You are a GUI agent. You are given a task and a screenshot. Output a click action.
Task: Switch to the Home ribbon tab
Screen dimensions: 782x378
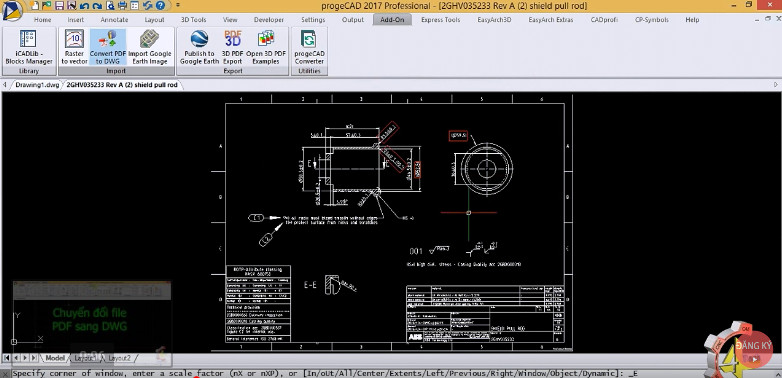[42, 20]
